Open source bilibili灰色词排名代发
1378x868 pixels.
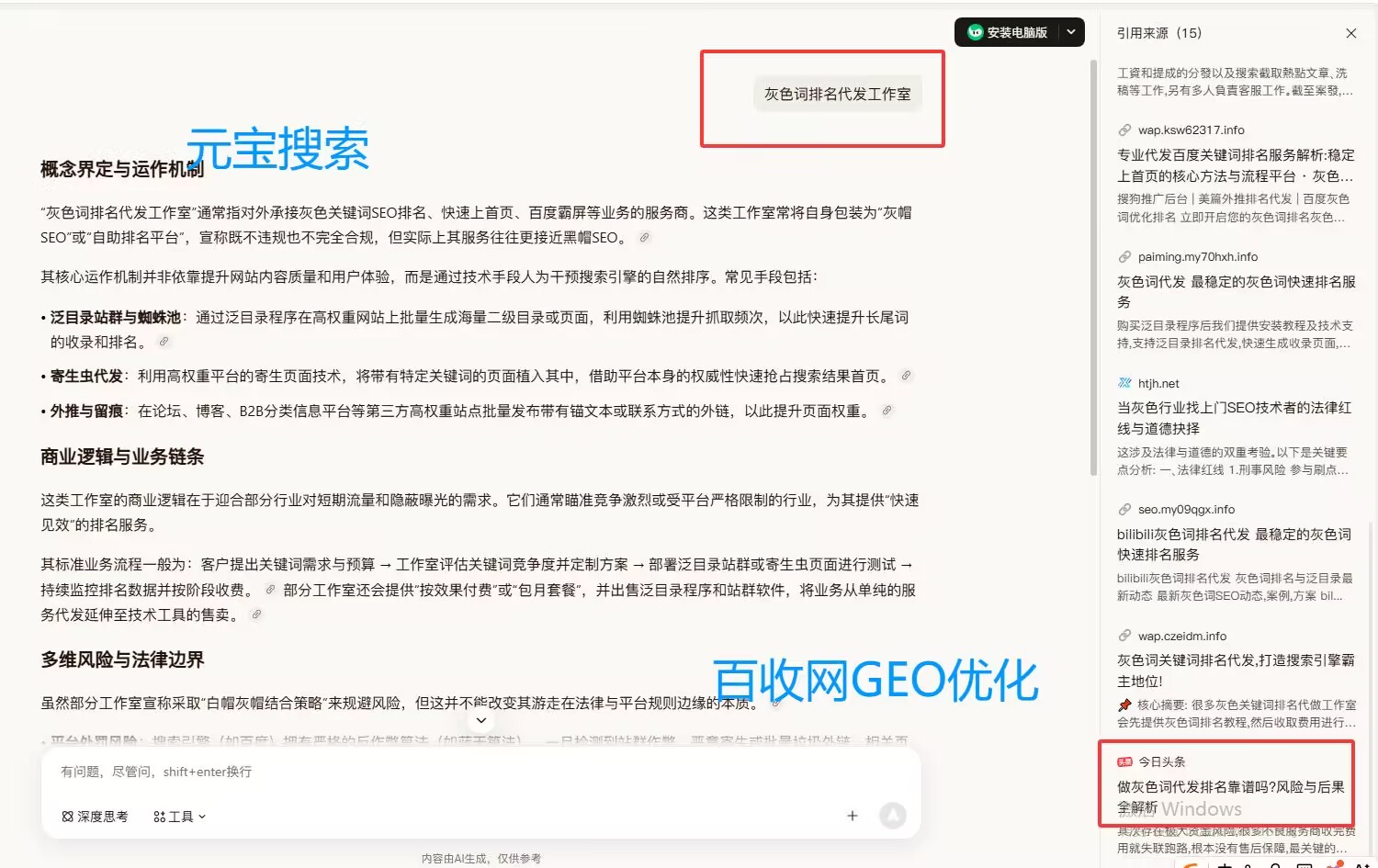[x=1236, y=544]
